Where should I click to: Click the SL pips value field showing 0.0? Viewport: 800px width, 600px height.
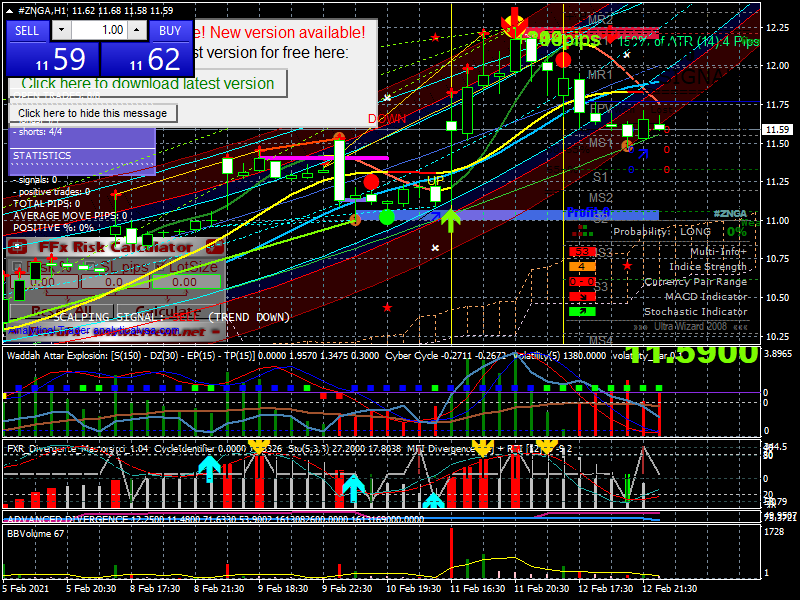tap(114, 282)
